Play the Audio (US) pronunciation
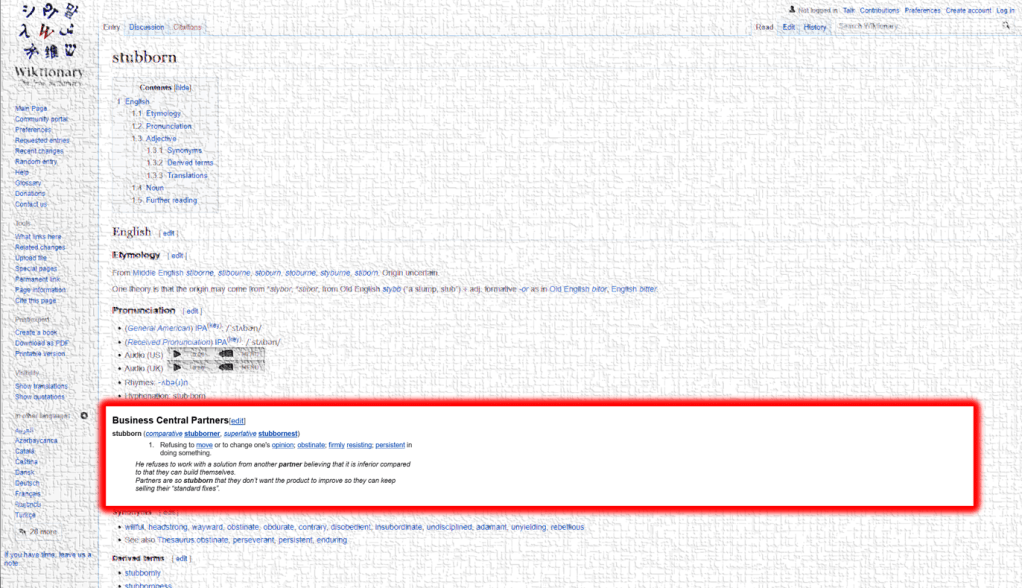 click(x=178, y=354)
